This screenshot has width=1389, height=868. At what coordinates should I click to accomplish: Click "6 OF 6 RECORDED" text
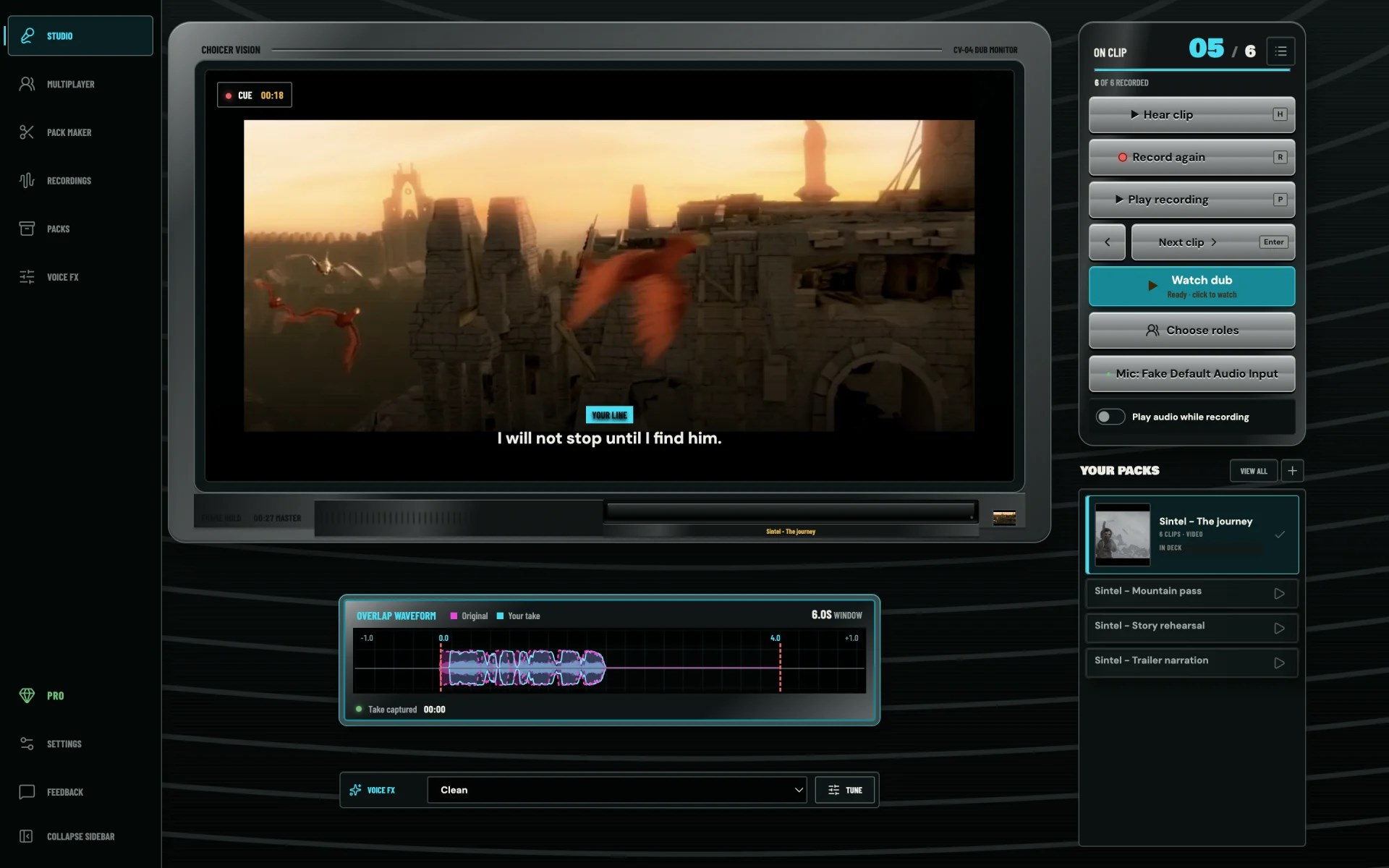point(1121,82)
